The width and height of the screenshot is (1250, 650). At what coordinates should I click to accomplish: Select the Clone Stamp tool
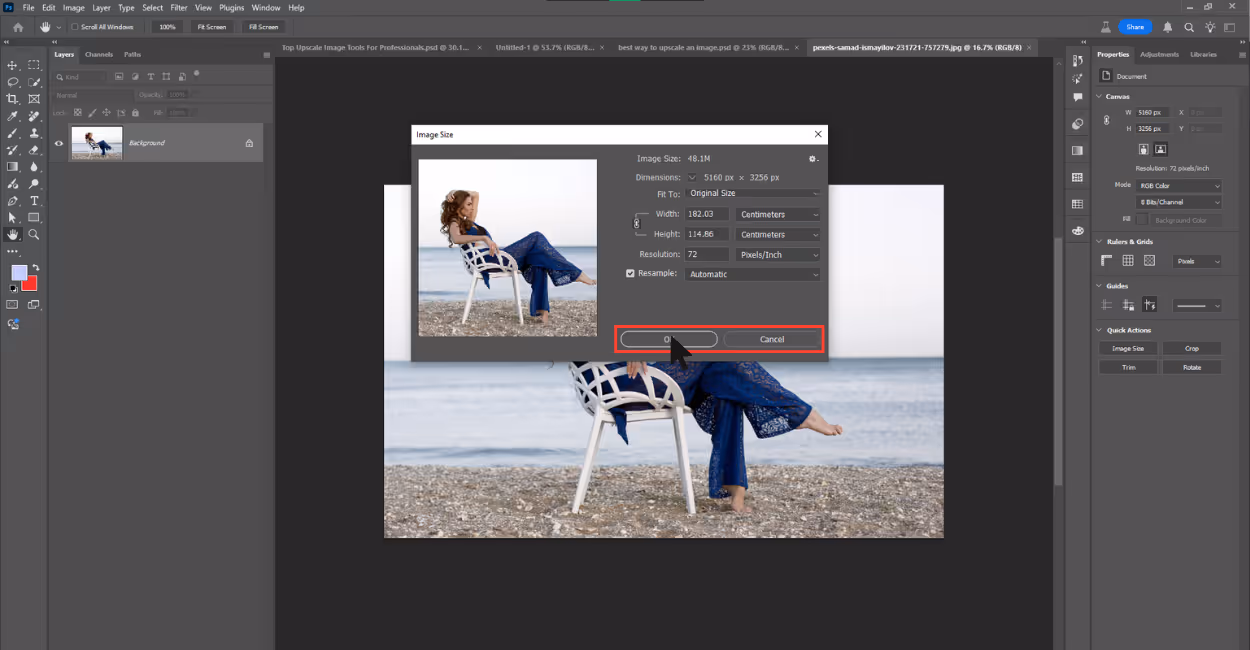click(34, 133)
